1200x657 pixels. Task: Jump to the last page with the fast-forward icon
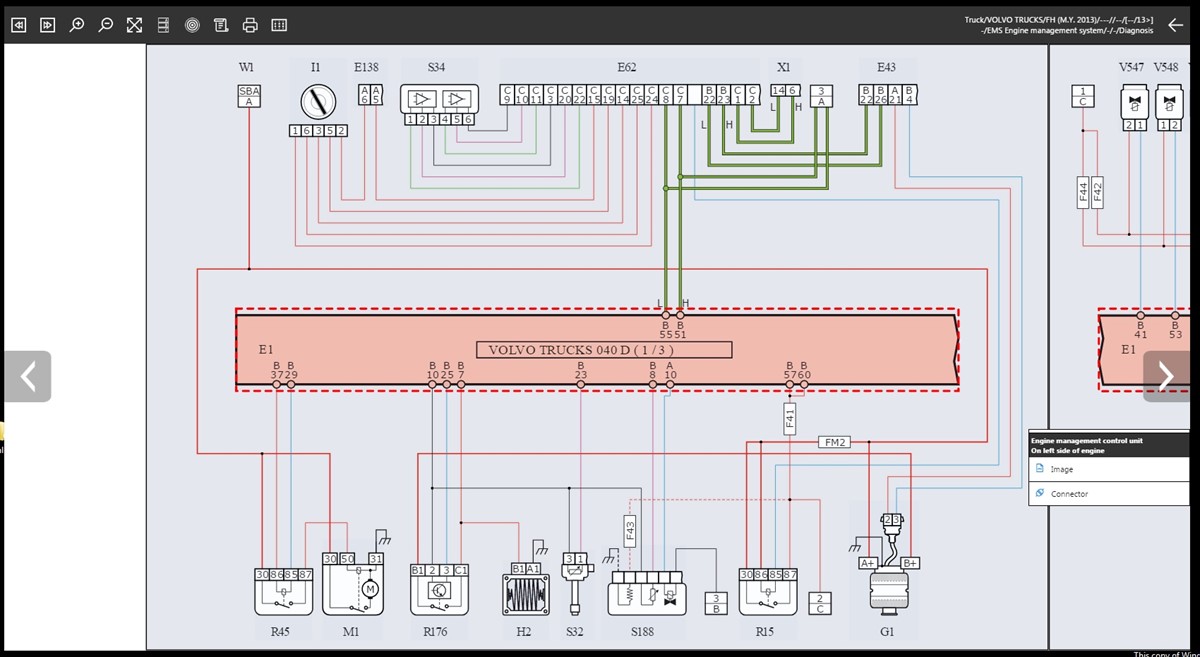click(47, 25)
